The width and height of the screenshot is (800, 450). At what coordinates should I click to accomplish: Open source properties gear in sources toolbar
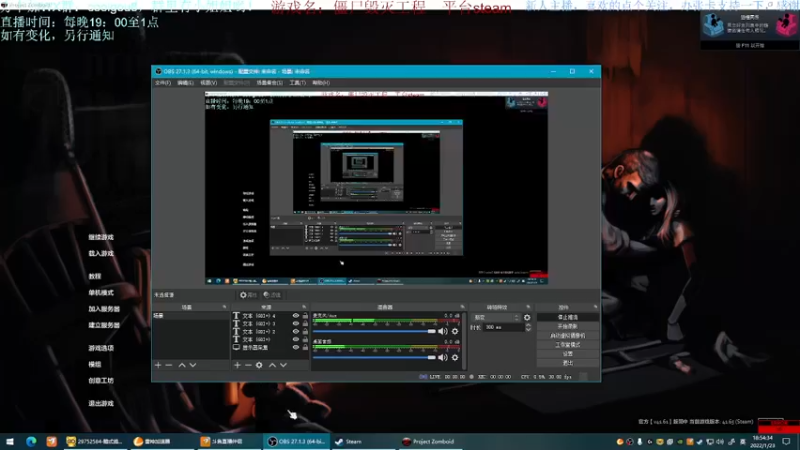[x=259, y=365]
